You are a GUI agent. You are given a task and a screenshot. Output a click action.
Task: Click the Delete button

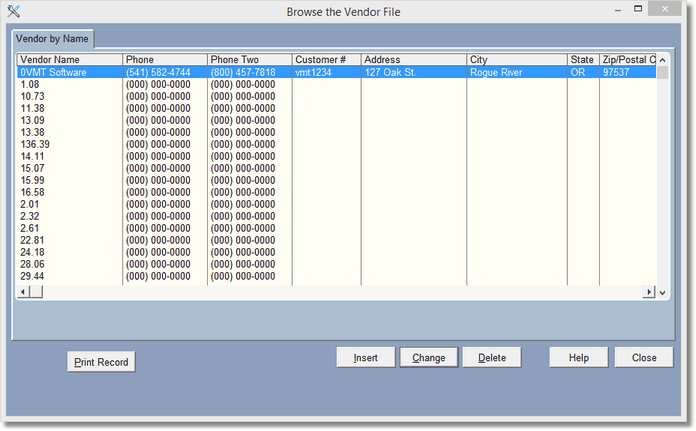point(492,357)
